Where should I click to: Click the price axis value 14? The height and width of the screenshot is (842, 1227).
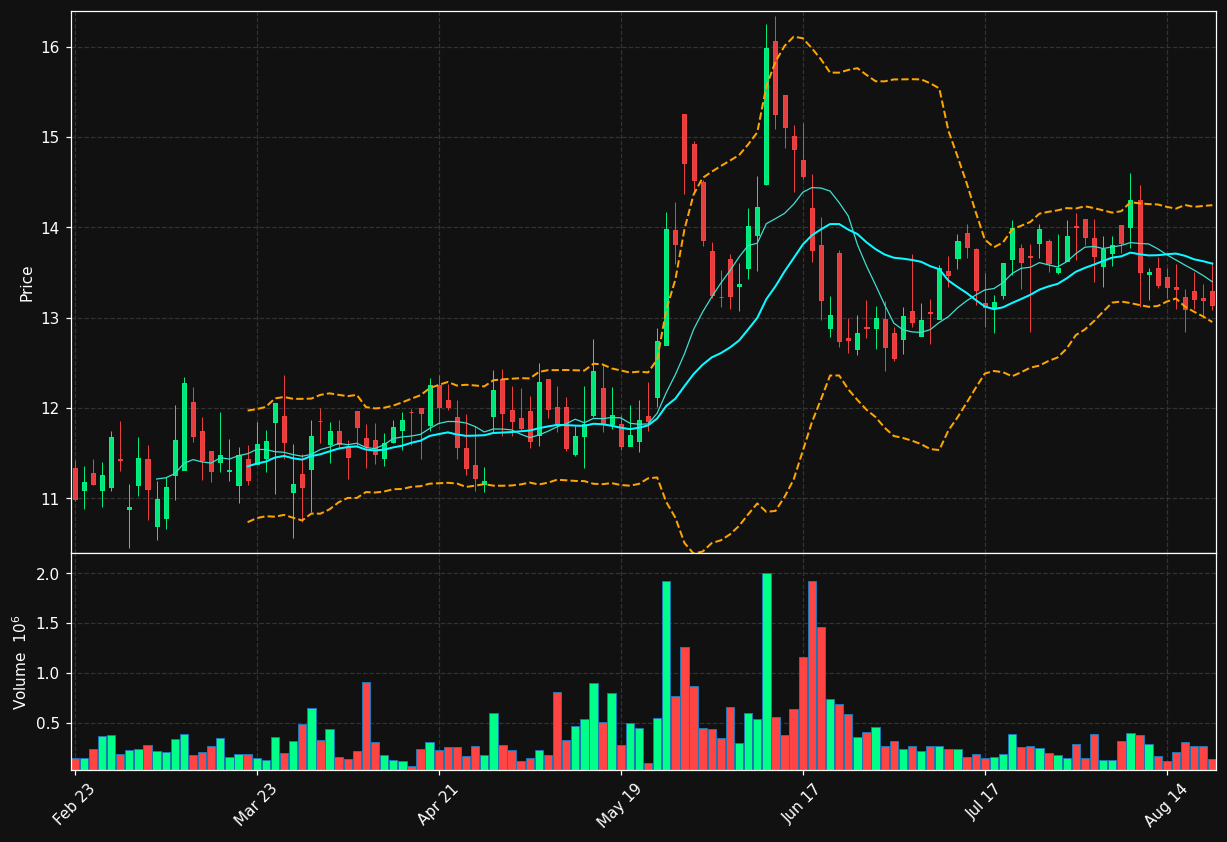(x=50, y=228)
